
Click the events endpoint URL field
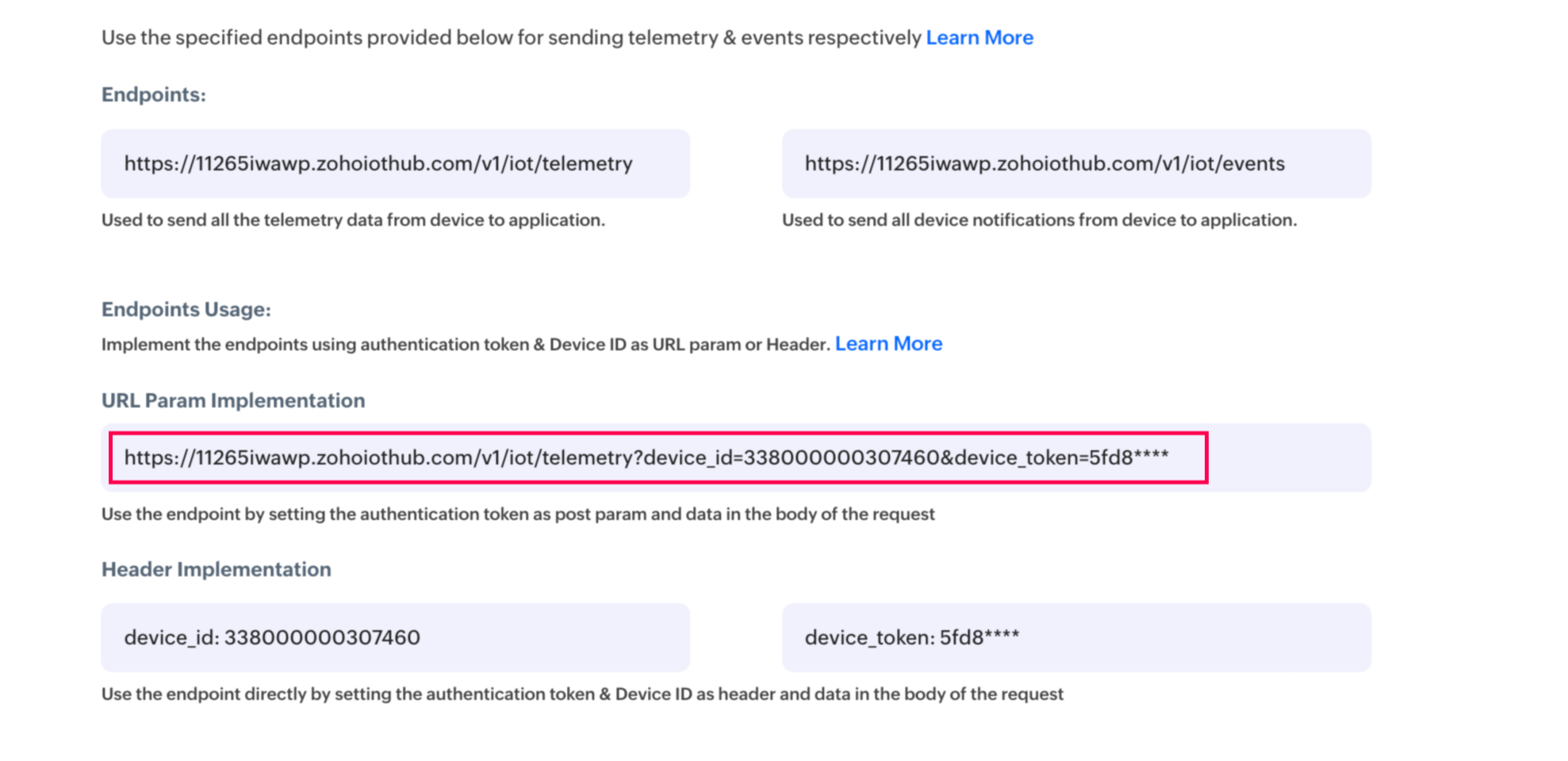(x=1075, y=164)
